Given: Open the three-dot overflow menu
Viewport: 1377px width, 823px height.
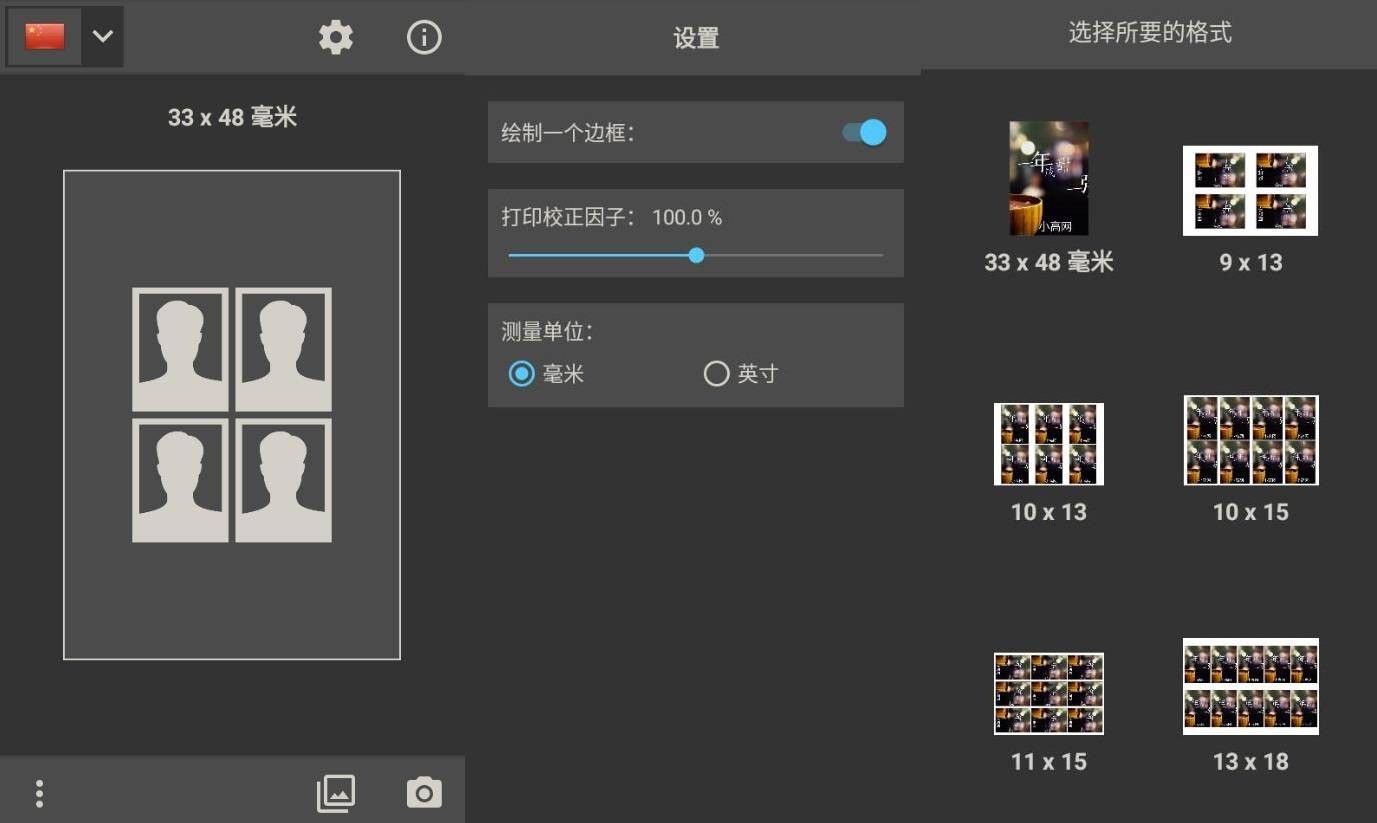Looking at the screenshot, I should coord(39,793).
